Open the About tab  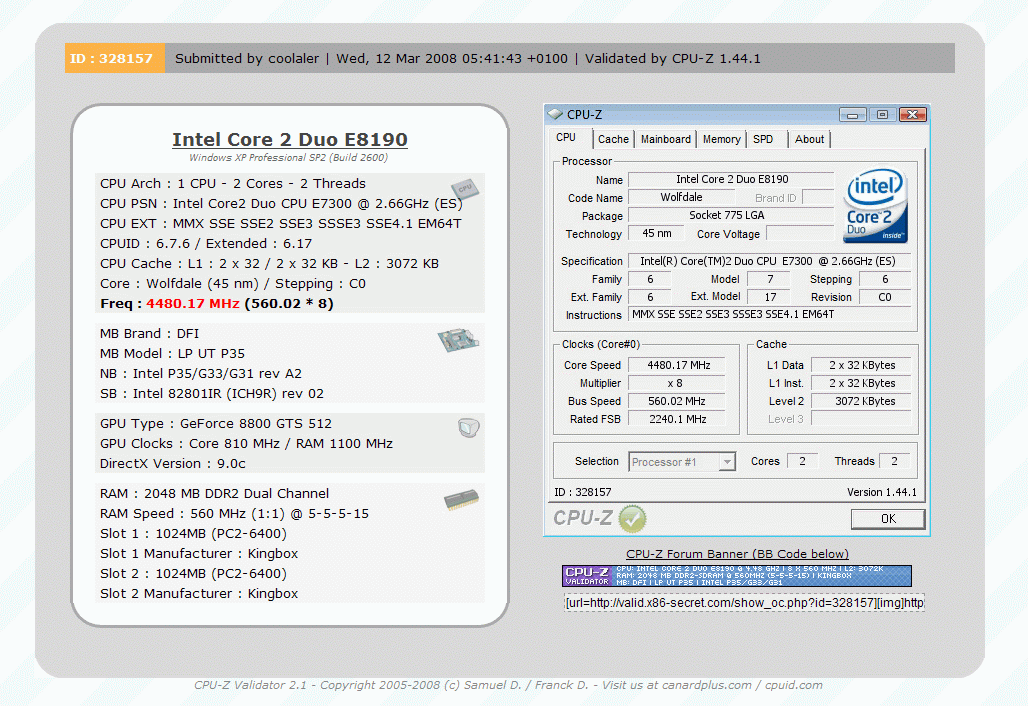coord(809,139)
